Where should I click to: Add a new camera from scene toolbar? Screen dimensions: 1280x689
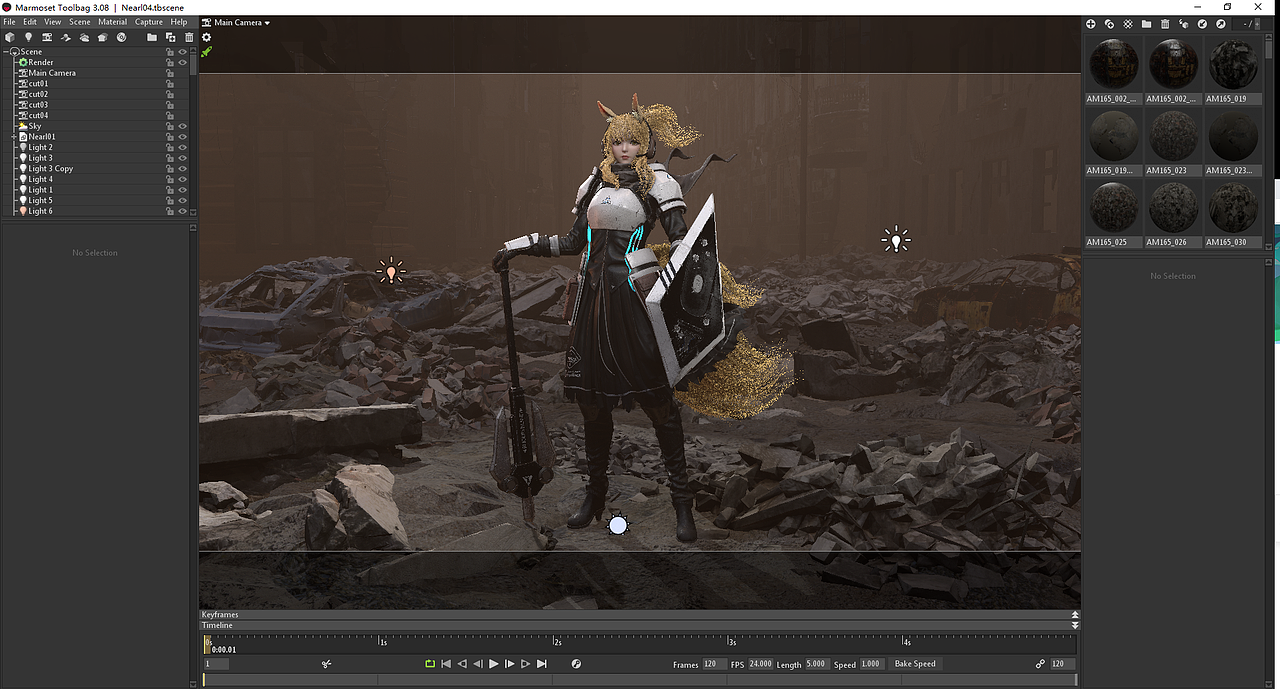click(47, 37)
